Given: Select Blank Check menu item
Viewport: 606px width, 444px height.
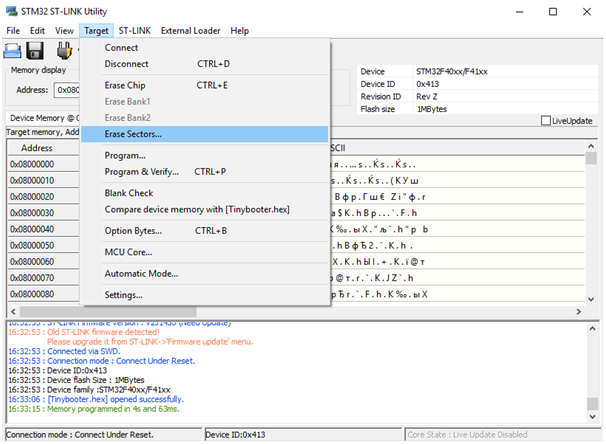Looking at the screenshot, I should pos(204,193).
